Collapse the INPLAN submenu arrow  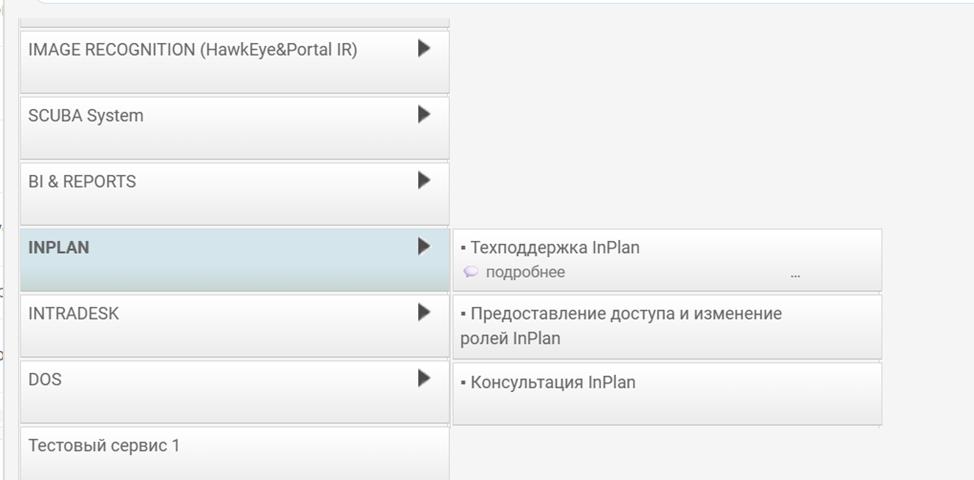tap(423, 246)
